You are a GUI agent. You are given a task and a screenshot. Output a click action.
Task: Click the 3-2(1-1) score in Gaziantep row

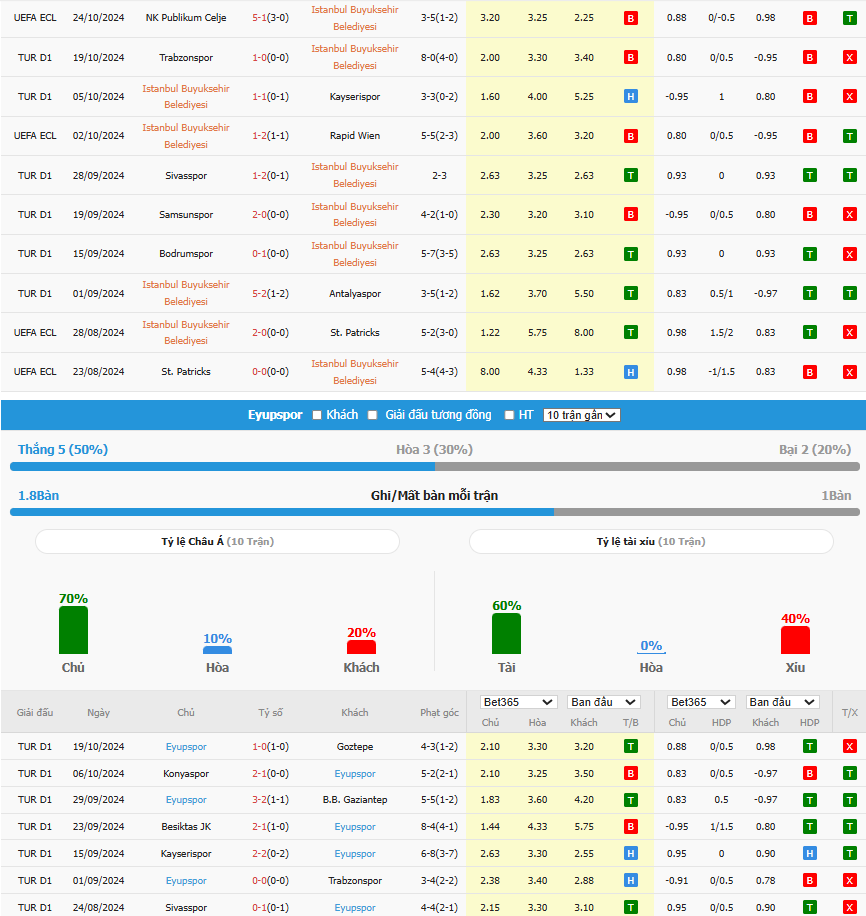[271, 800]
